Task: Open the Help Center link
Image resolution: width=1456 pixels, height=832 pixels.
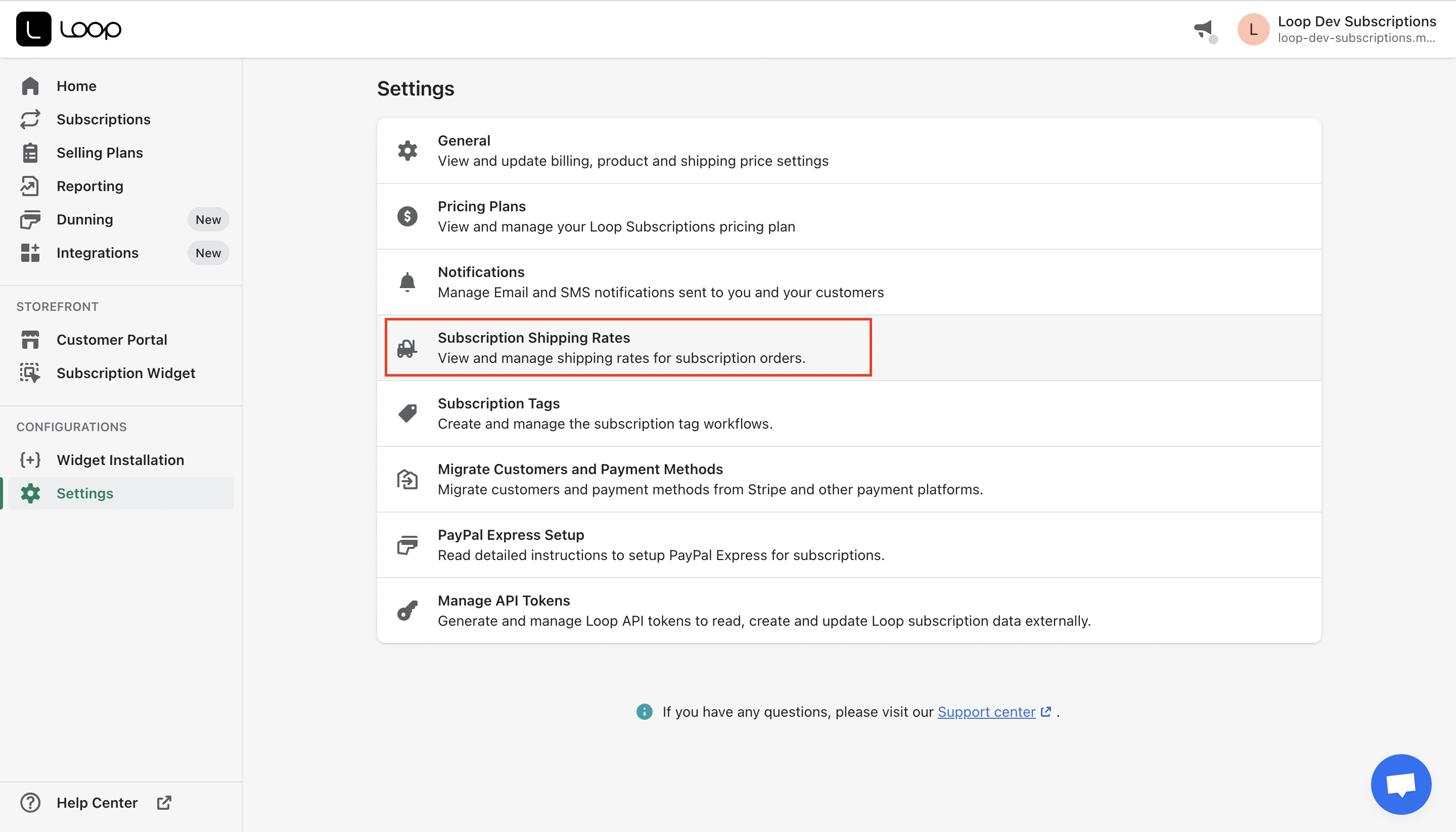Action: point(97,803)
